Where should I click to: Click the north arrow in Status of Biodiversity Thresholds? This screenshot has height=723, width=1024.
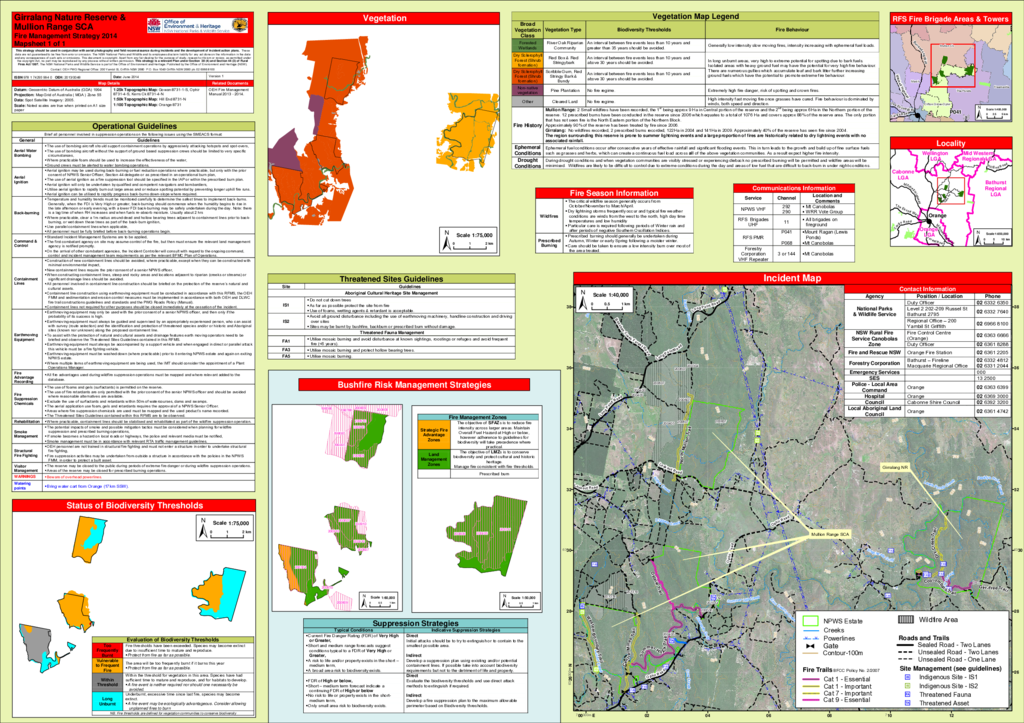click(x=203, y=528)
